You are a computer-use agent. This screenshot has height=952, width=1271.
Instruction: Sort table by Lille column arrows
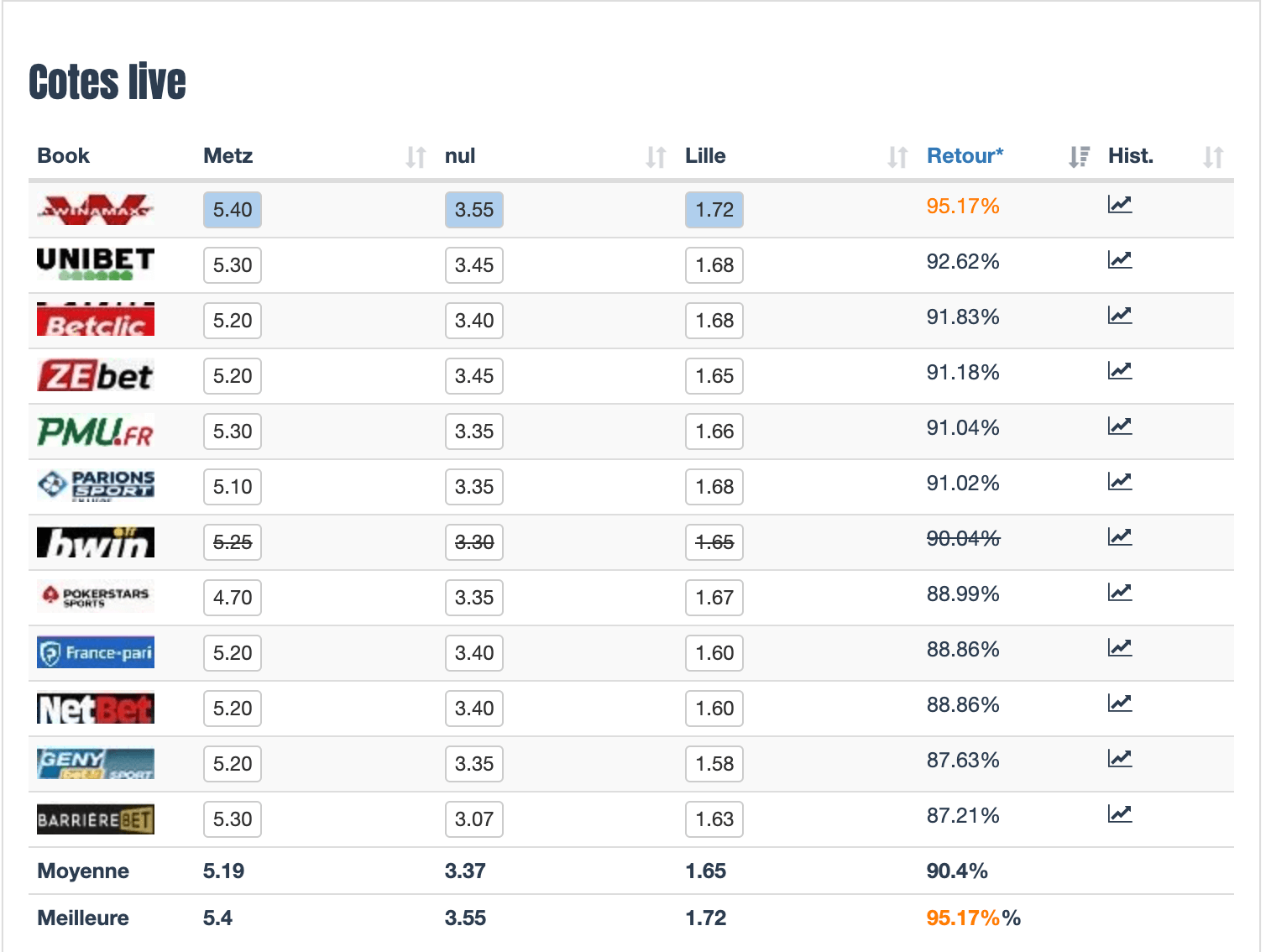897,157
